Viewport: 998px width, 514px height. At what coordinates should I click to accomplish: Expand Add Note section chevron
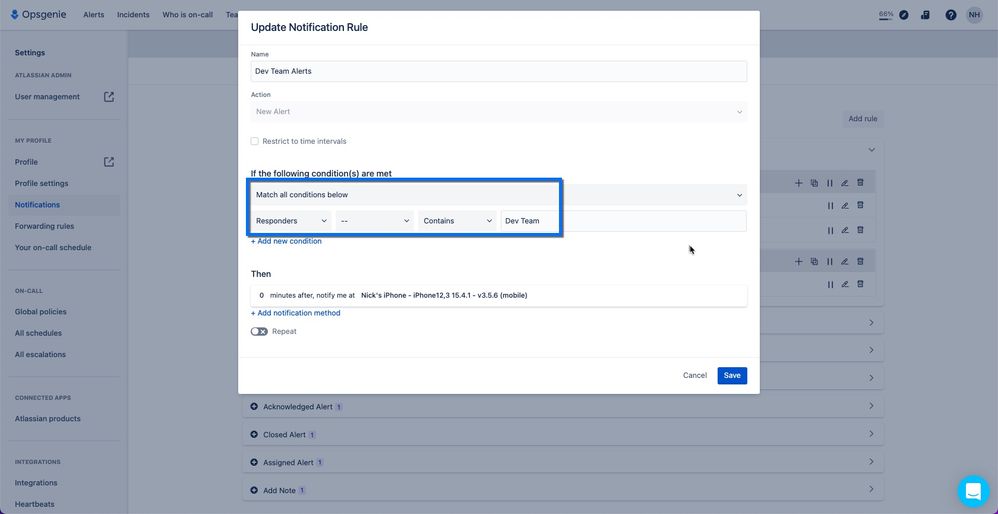point(871,490)
